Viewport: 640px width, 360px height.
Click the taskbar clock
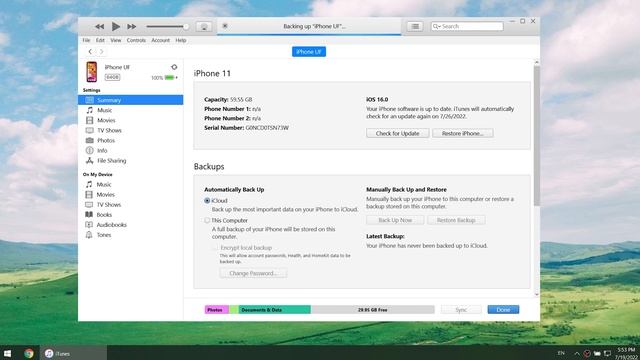click(x=626, y=353)
